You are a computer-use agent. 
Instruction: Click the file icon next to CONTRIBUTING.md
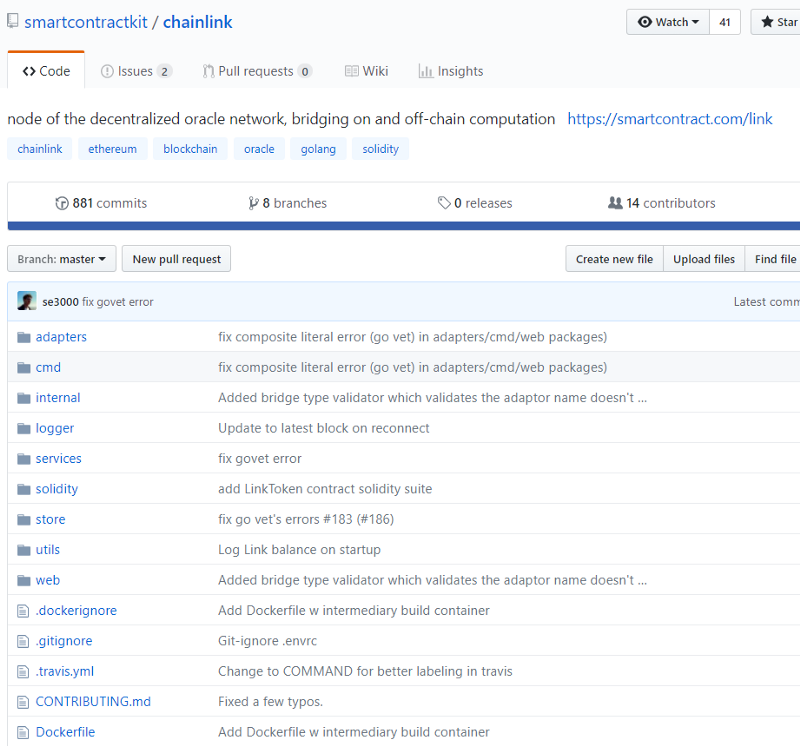click(x=23, y=702)
